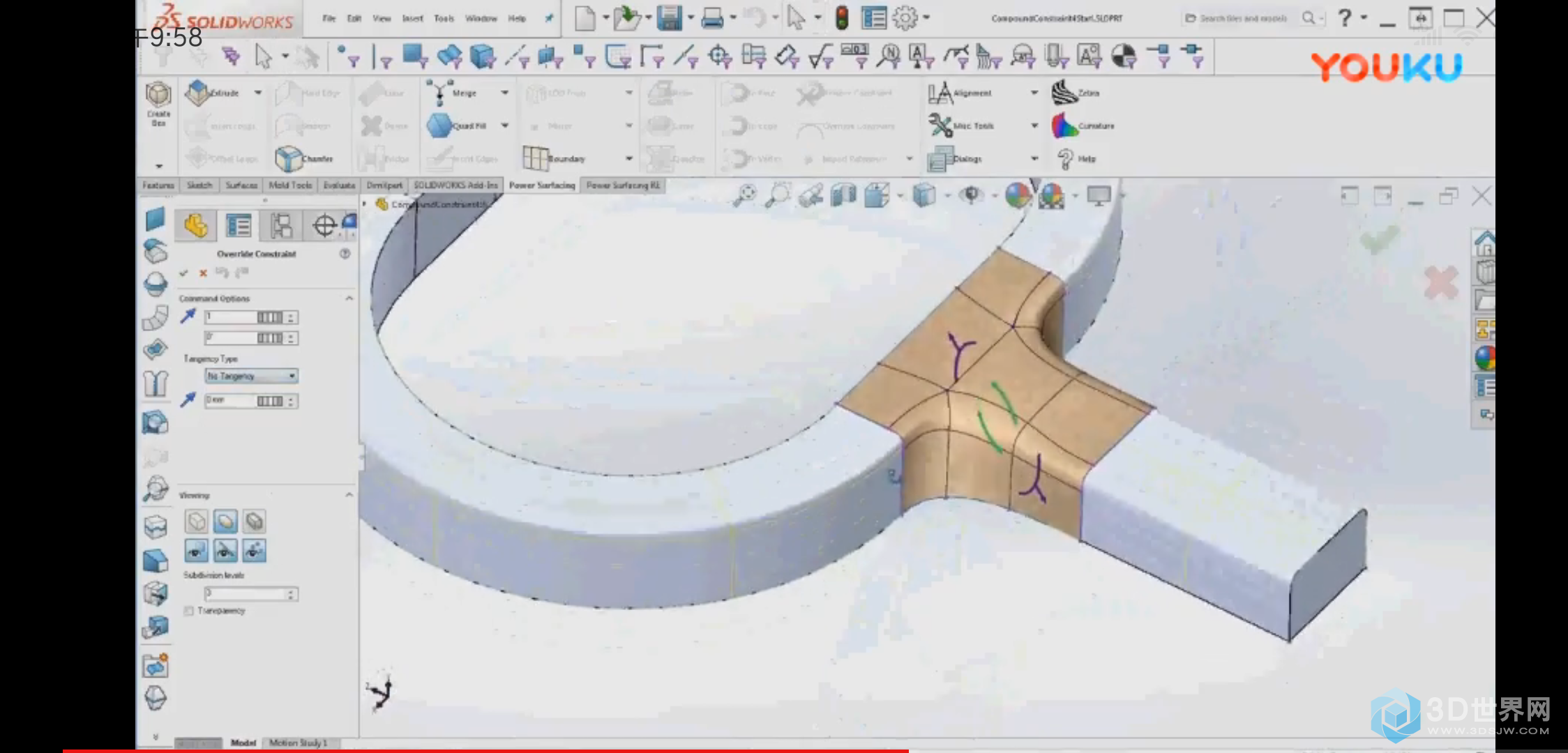Click the second Command Options slider field
The height and width of the screenshot is (753, 1568).
(251, 338)
